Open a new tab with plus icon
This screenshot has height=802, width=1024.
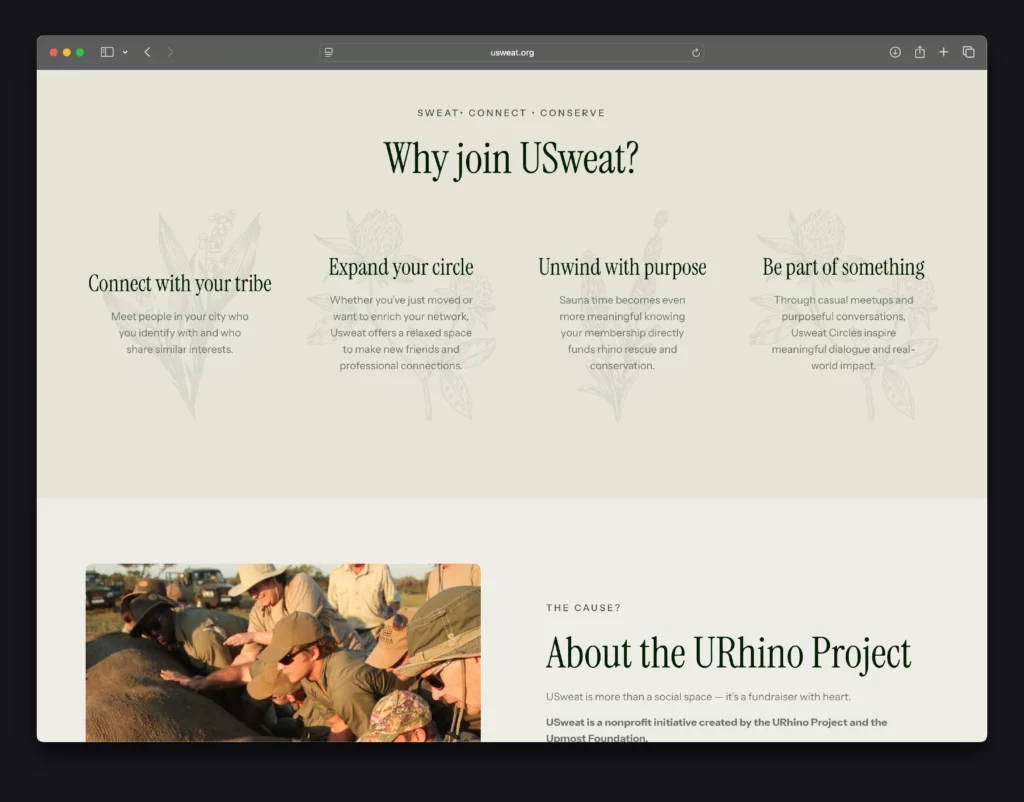point(943,52)
